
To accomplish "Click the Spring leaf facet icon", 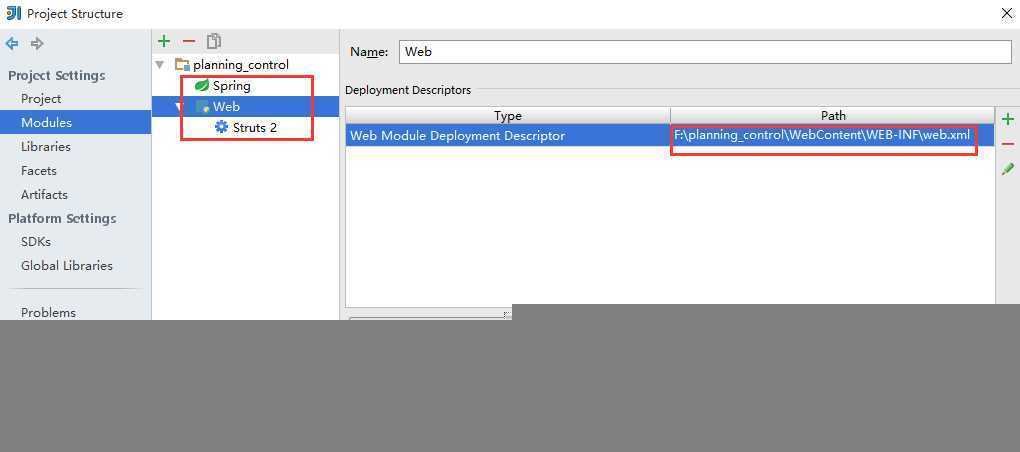I will (202, 85).
